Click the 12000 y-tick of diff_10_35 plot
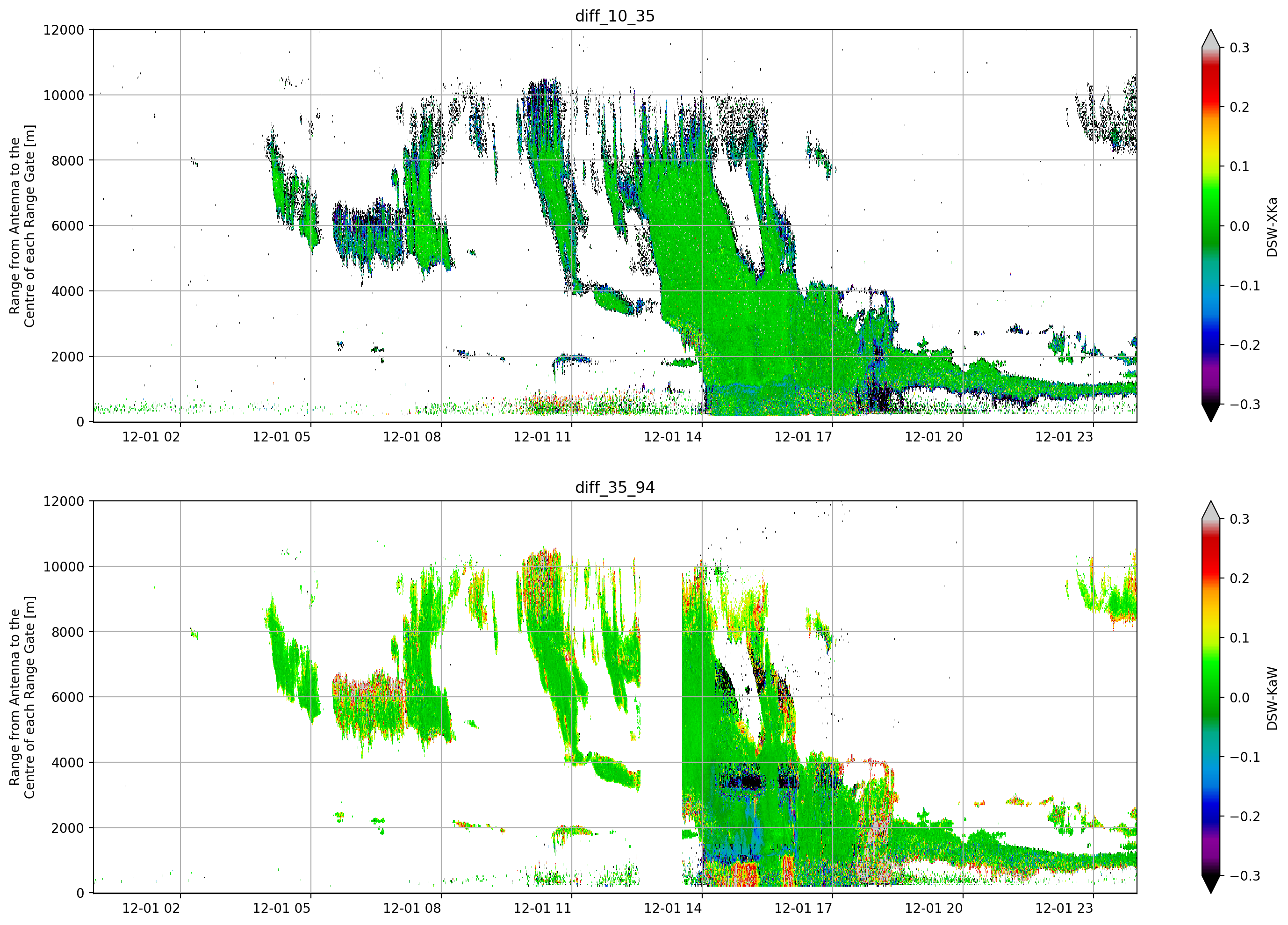This screenshot has height=925, width=1288. tap(64, 30)
